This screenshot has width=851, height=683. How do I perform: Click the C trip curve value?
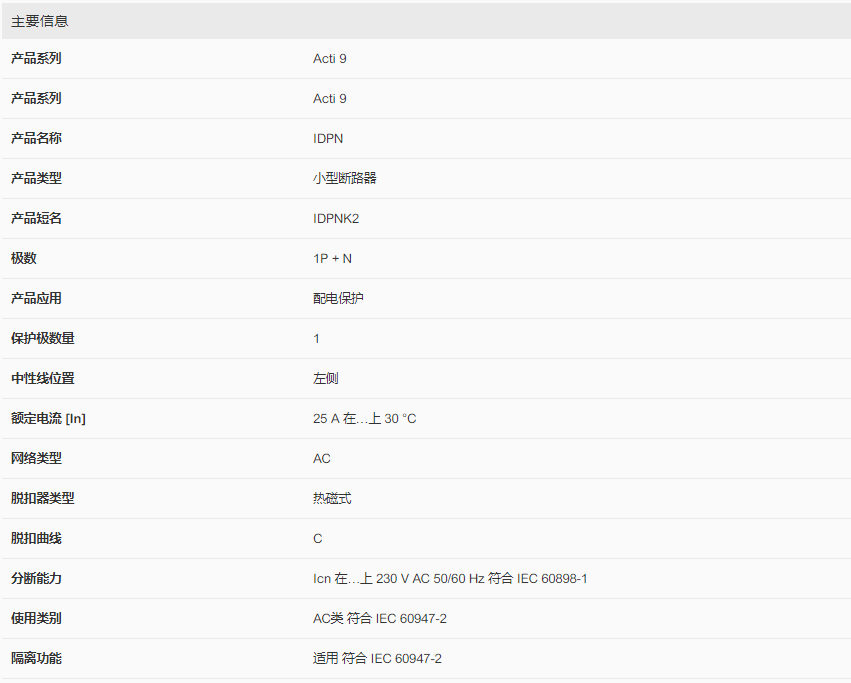tap(317, 539)
